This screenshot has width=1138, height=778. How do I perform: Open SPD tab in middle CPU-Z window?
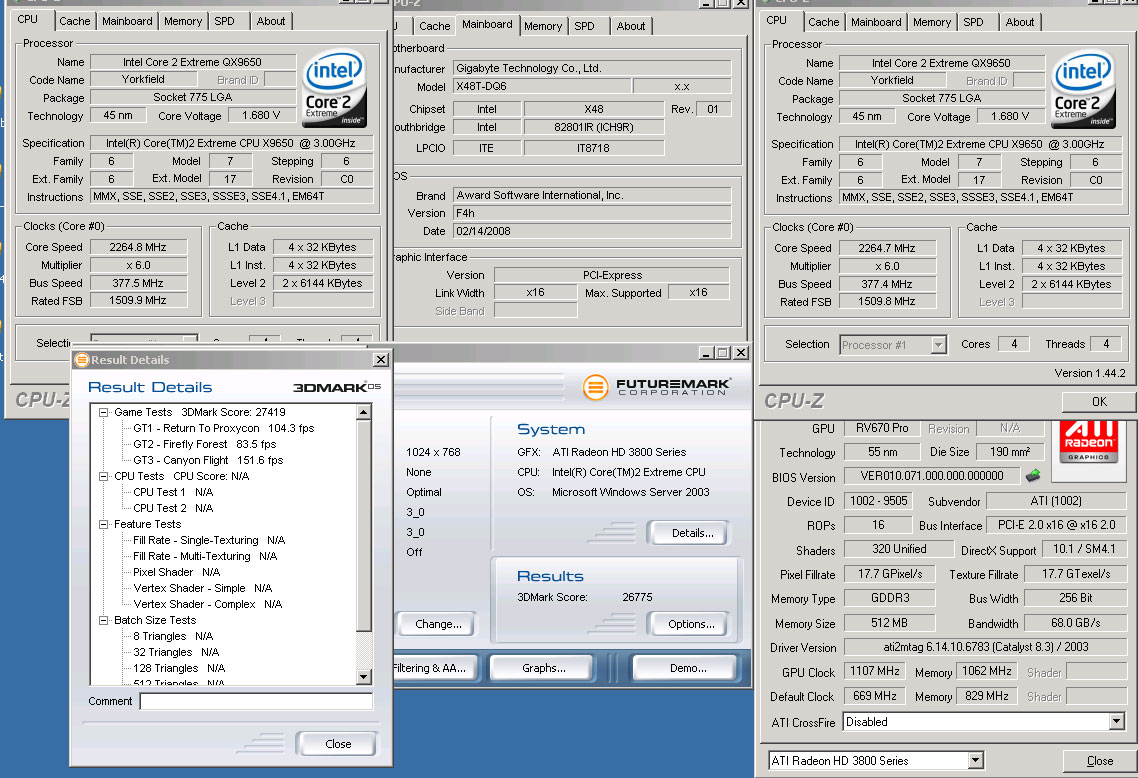pyautogui.click(x=584, y=26)
